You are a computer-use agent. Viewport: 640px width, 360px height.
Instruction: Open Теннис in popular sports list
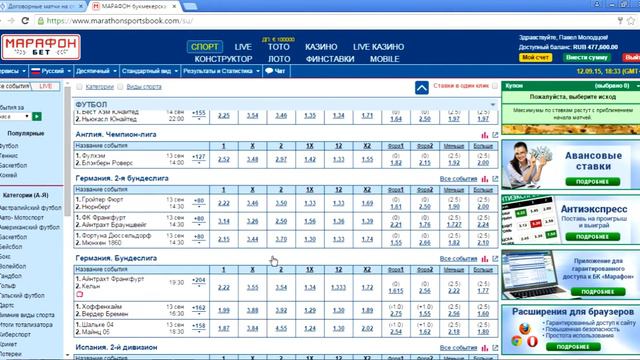pyautogui.click(x=9, y=156)
